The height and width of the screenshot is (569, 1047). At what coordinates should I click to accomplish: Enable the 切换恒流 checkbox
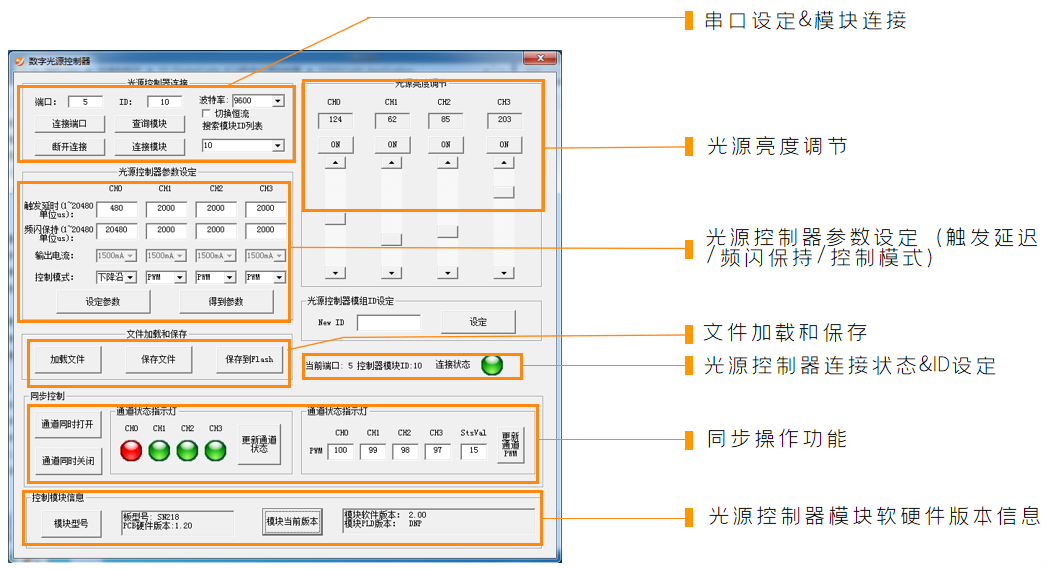[207, 114]
